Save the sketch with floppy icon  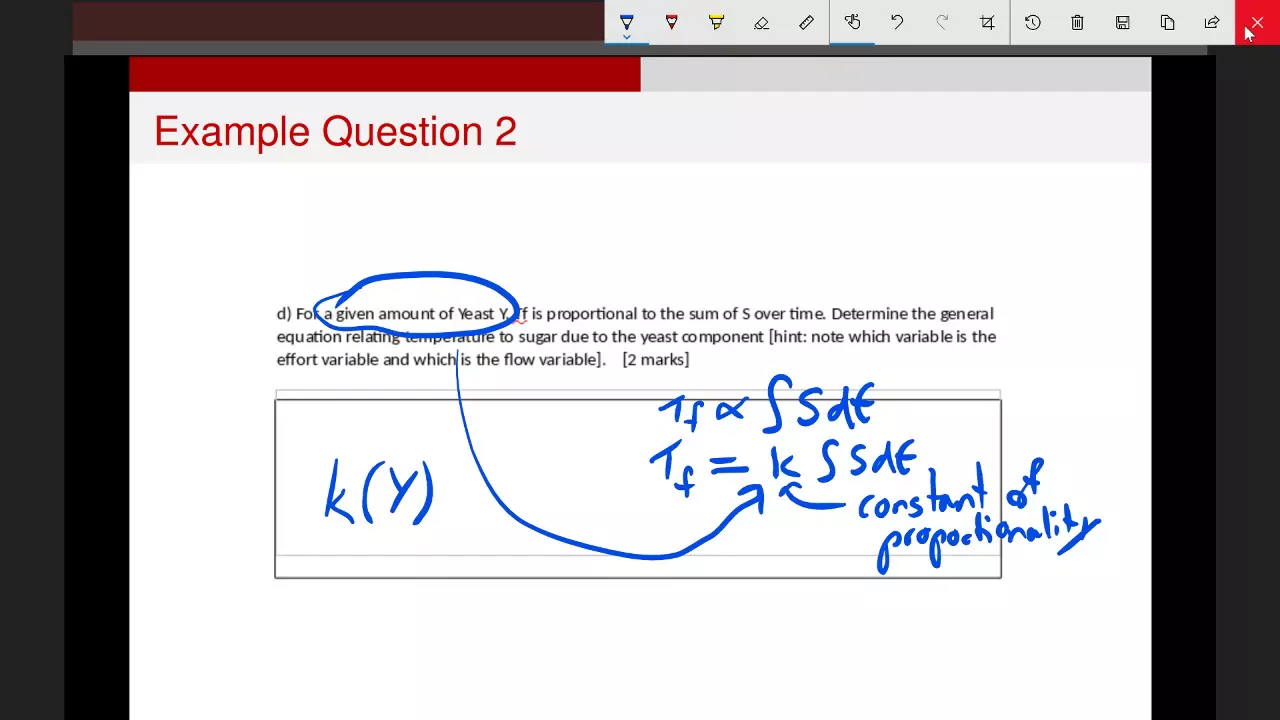(1123, 22)
